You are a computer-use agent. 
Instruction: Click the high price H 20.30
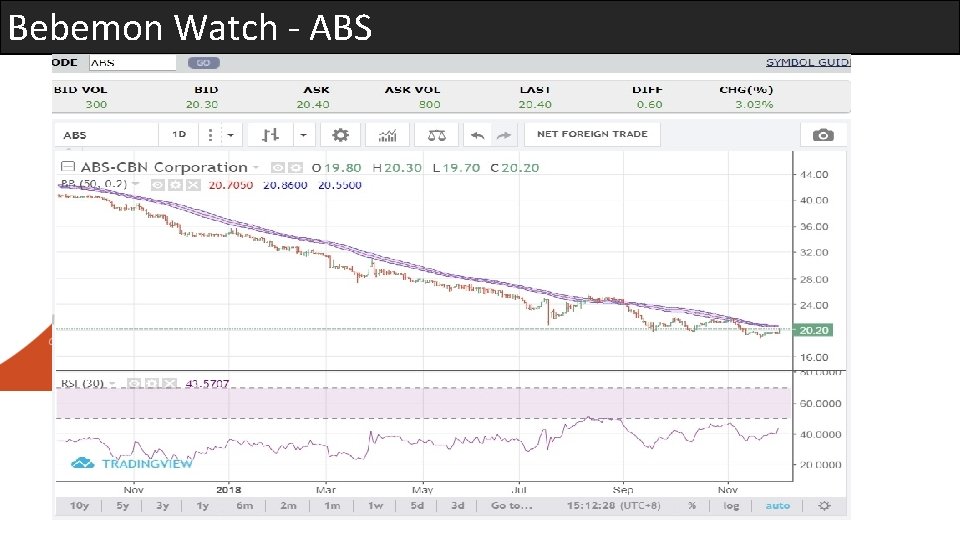397,168
